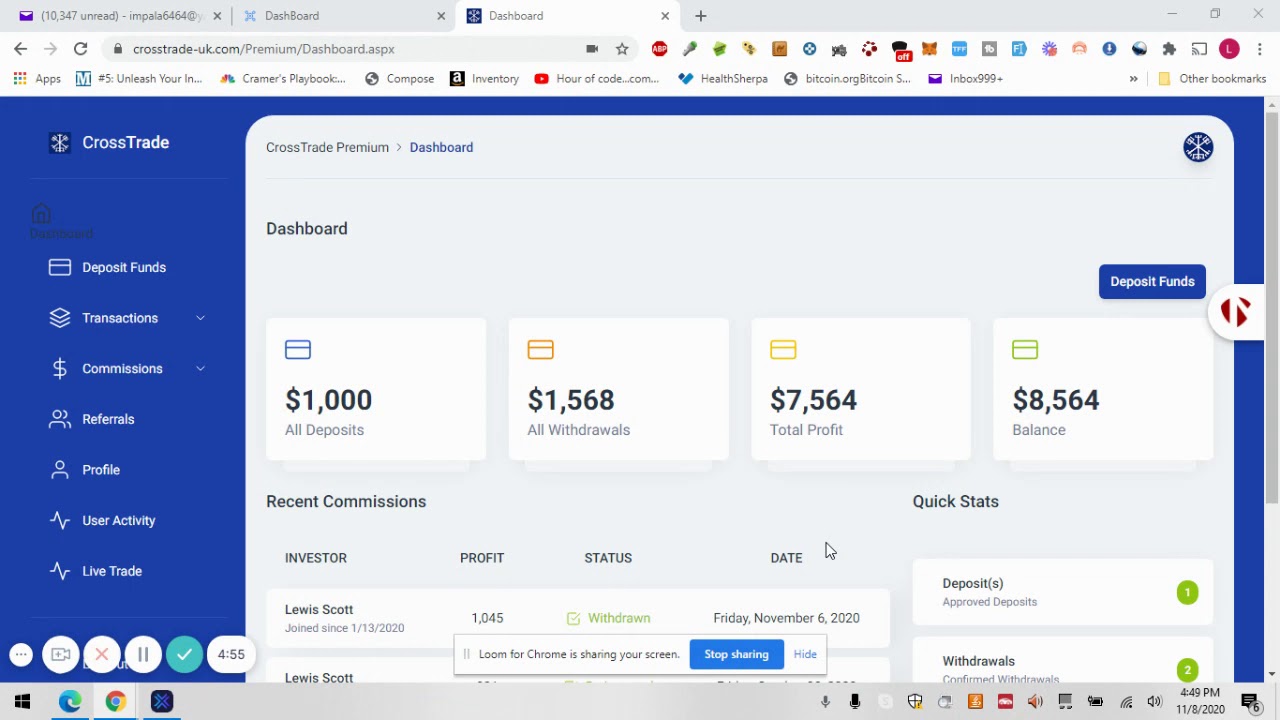Open the Referrals page
This screenshot has height=720, width=1280.
(92, 419)
